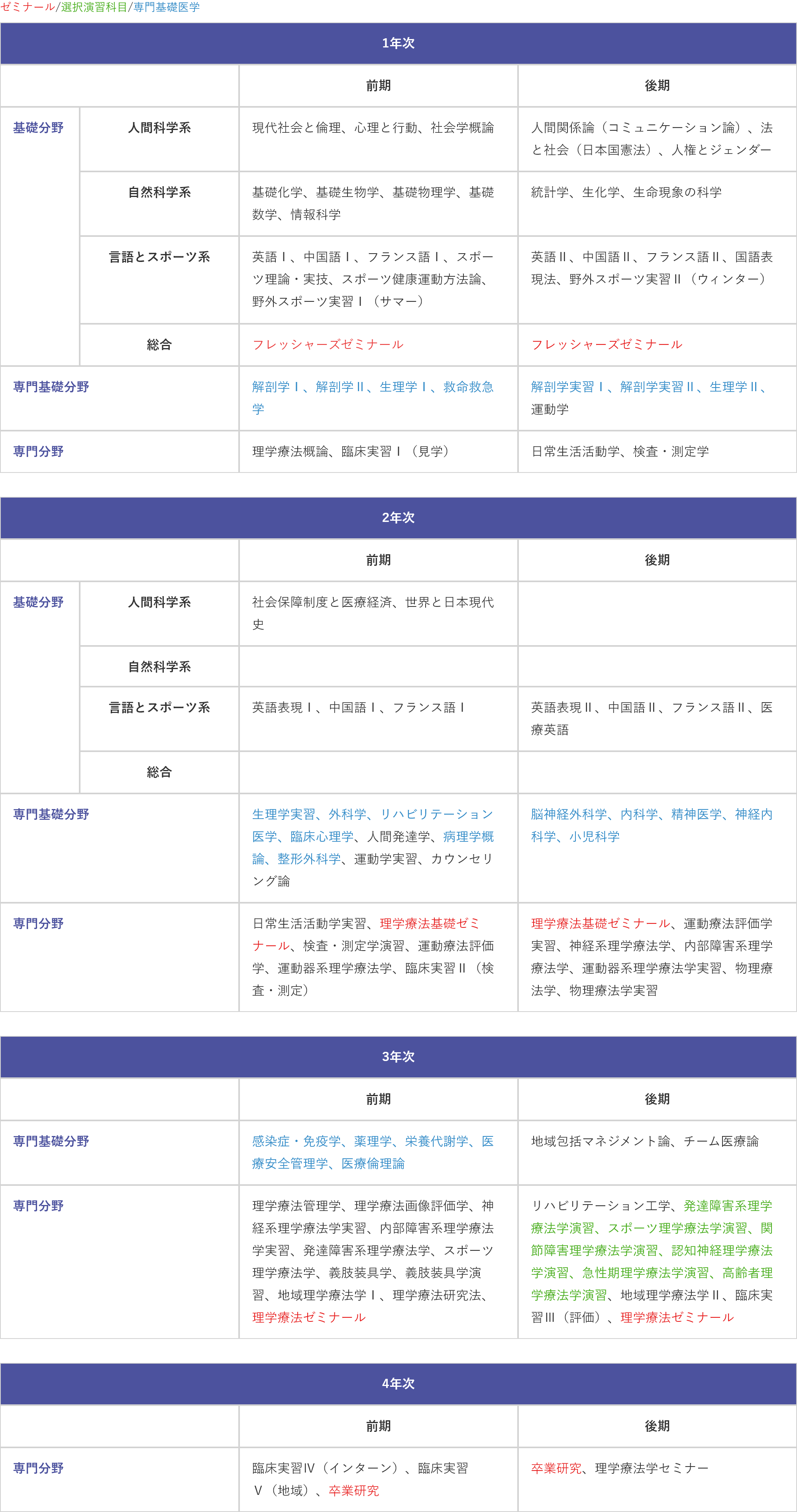This screenshot has width=797, height=1512.
Task: Open 感染症・免疫学 link in third-year 前期
Action: [296, 1141]
